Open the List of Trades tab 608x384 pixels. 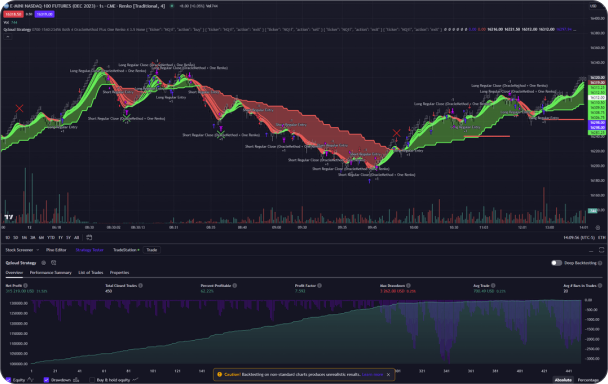[91, 273]
